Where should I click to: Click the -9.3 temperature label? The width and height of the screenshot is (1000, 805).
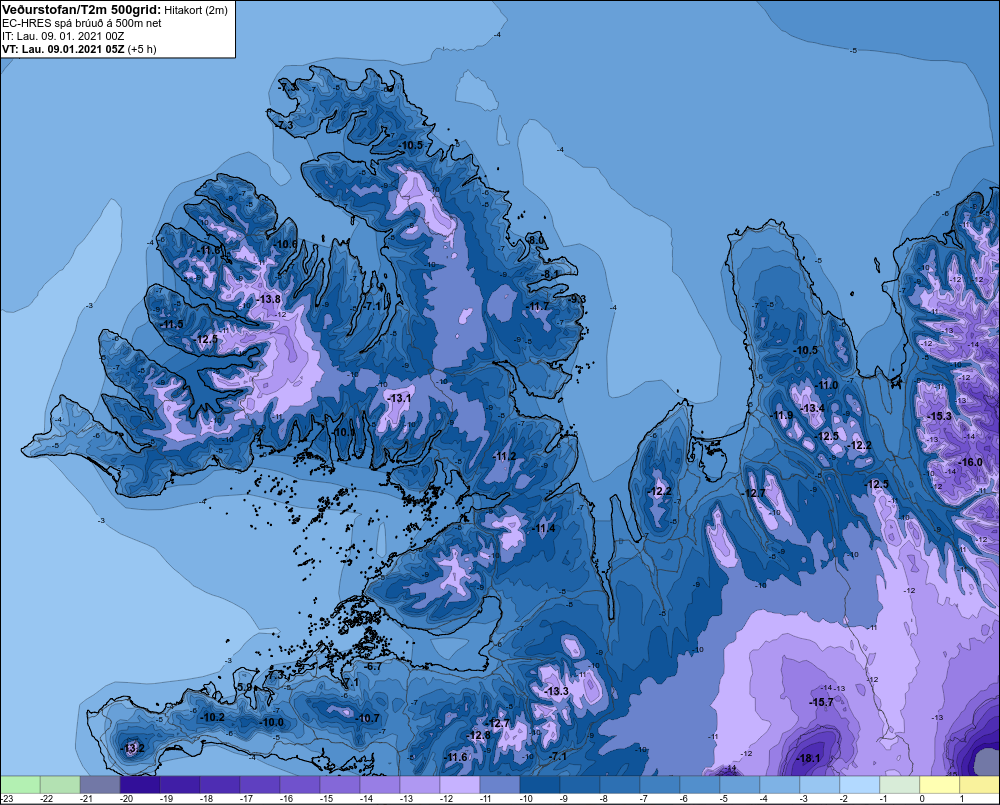(x=577, y=299)
